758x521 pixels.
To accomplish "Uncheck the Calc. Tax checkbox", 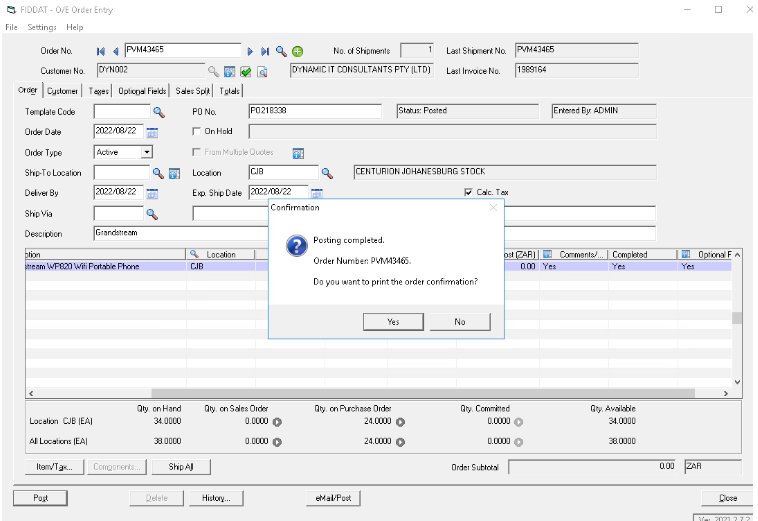I will pyautogui.click(x=468, y=192).
